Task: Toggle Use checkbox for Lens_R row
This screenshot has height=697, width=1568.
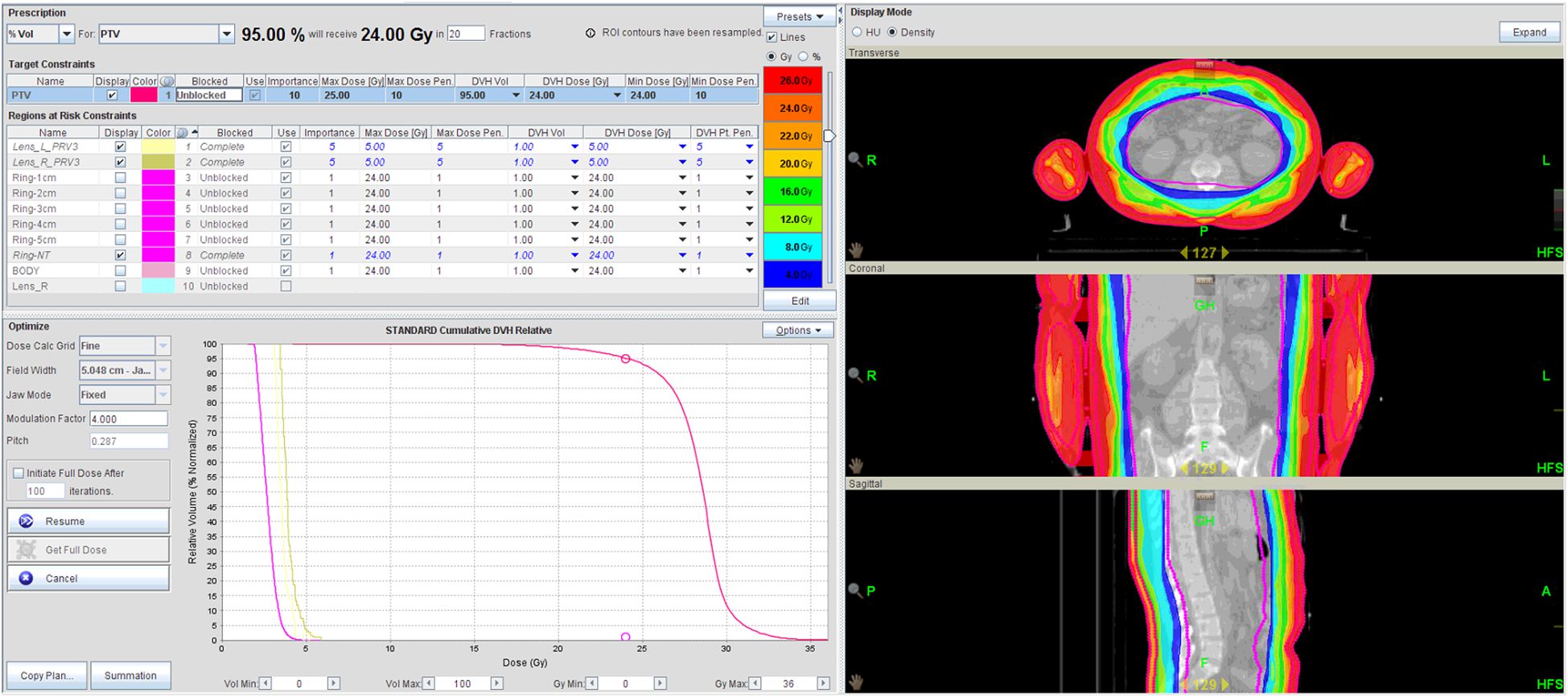Action: pos(286,286)
